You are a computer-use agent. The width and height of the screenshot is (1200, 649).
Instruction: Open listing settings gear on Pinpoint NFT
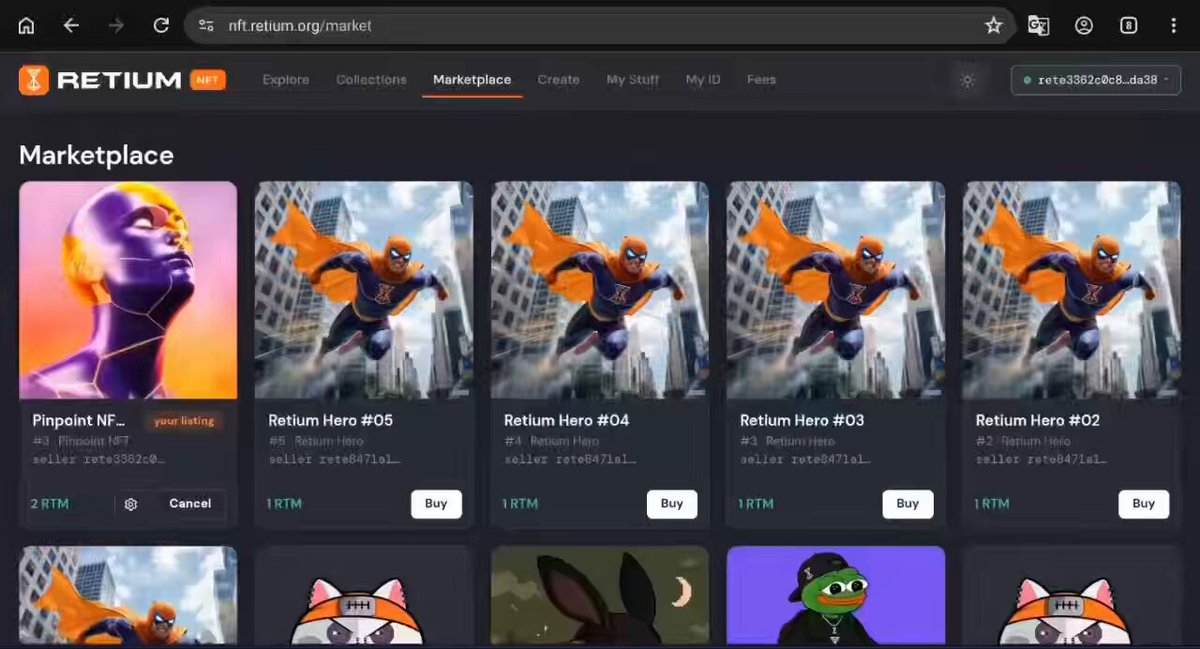130,504
